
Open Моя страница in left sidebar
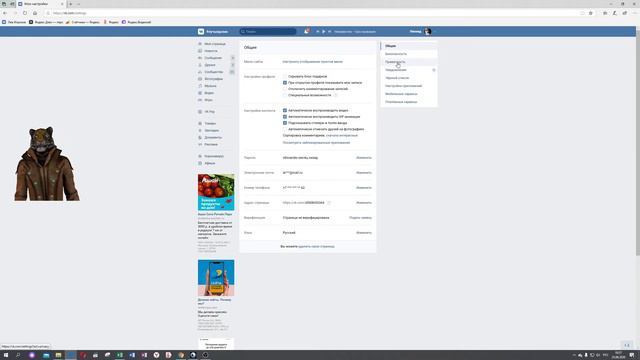pyautogui.click(x=215, y=44)
